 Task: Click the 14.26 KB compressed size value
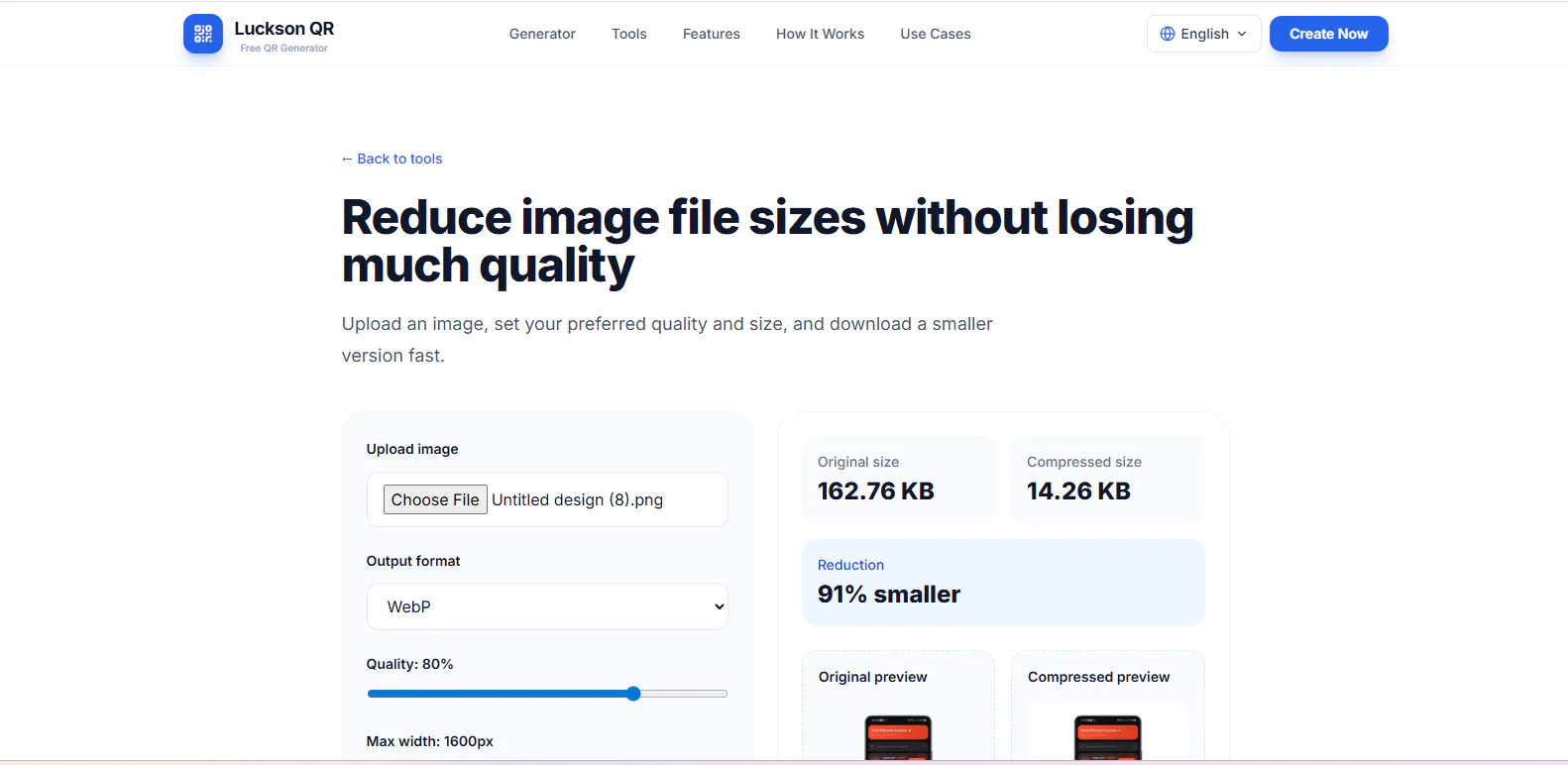coord(1078,492)
